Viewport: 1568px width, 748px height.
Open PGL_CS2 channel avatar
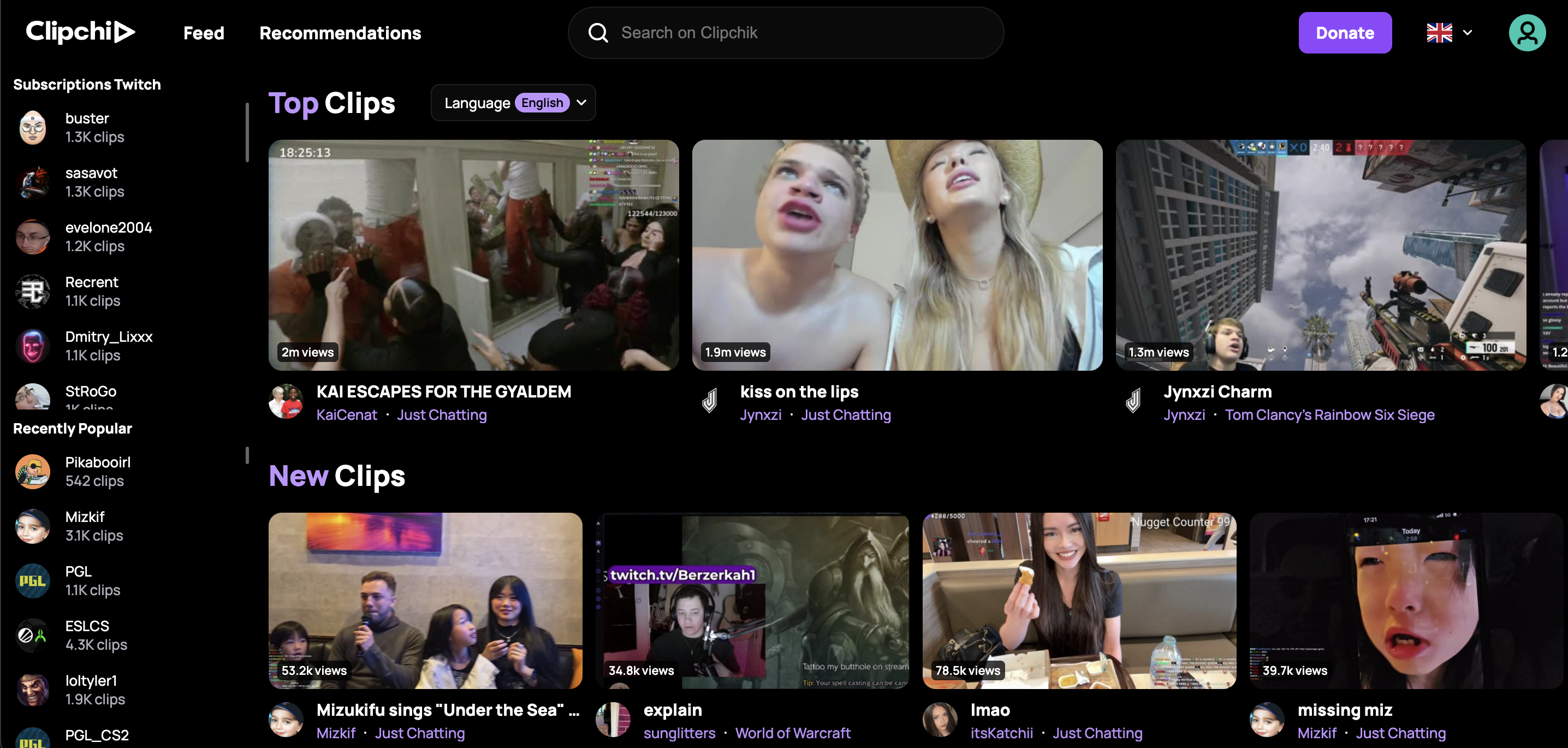[x=32, y=738]
